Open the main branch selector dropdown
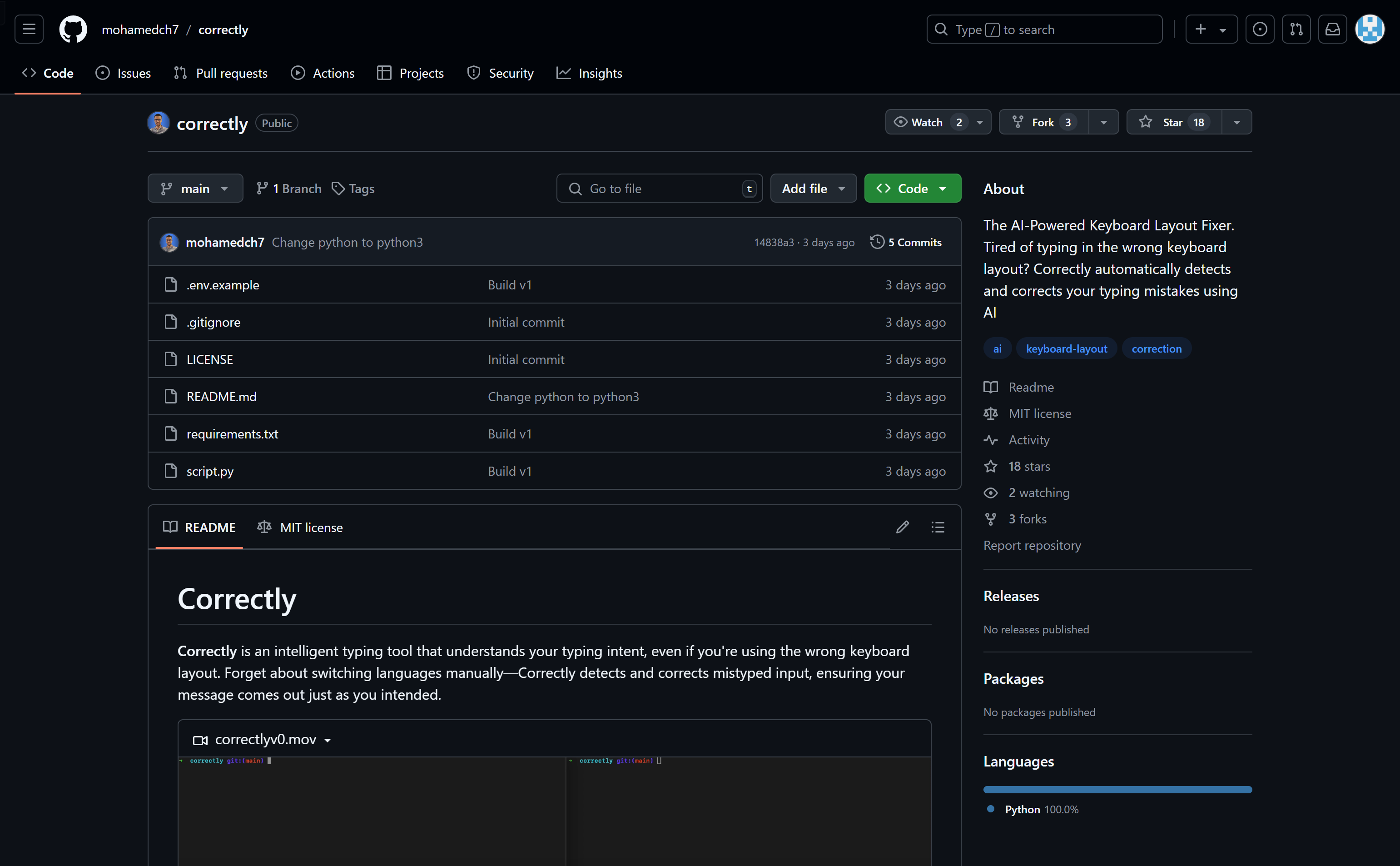 (x=195, y=189)
